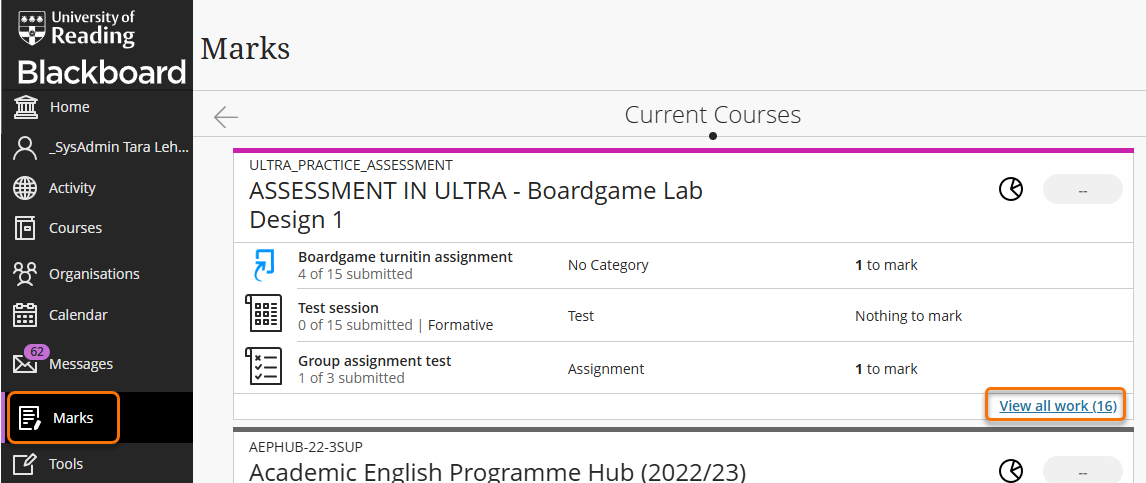Screen dimensions: 1146x483
Task: Open View all work (16) link
Action: [x=1058, y=405]
